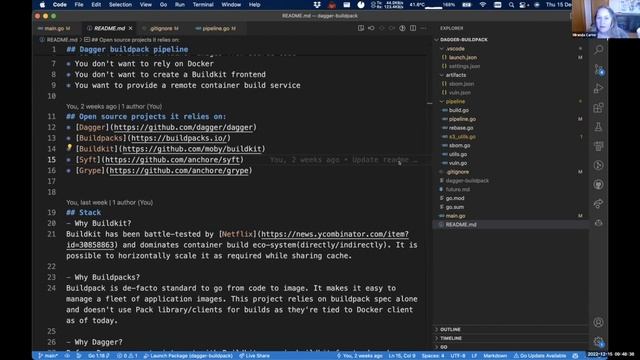Open the Apple menu
The height and width of the screenshot is (360, 640).
[x=42, y=5]
